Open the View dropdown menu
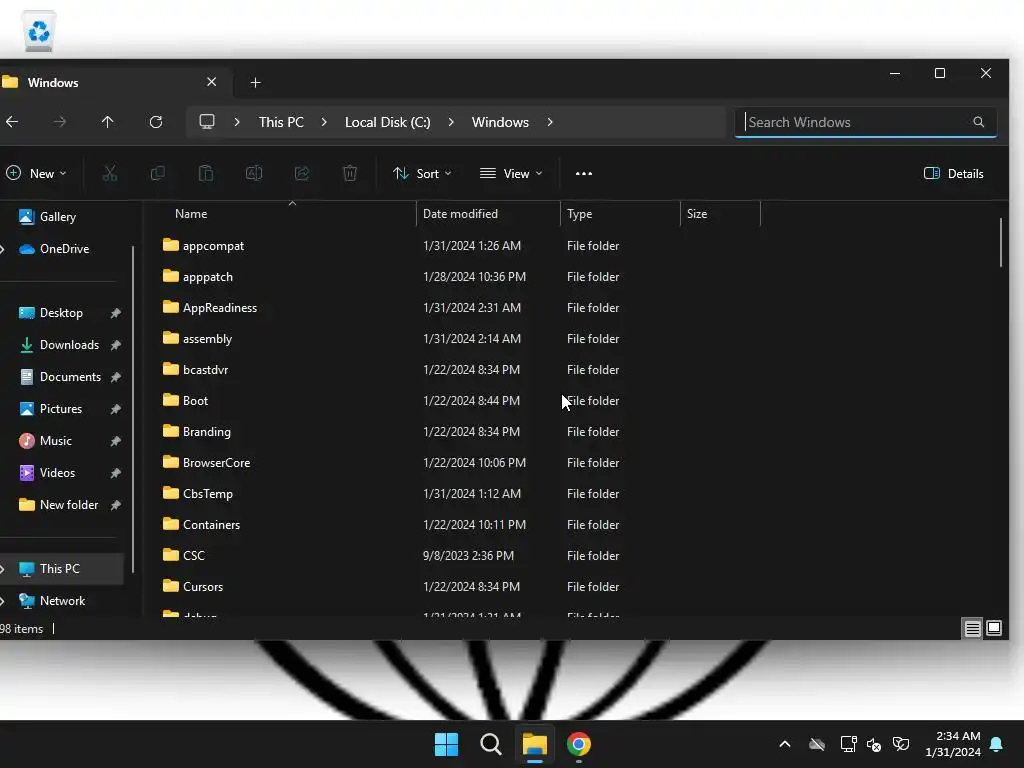The height and width of the screenshot is (768, 1024). point(511,173)
